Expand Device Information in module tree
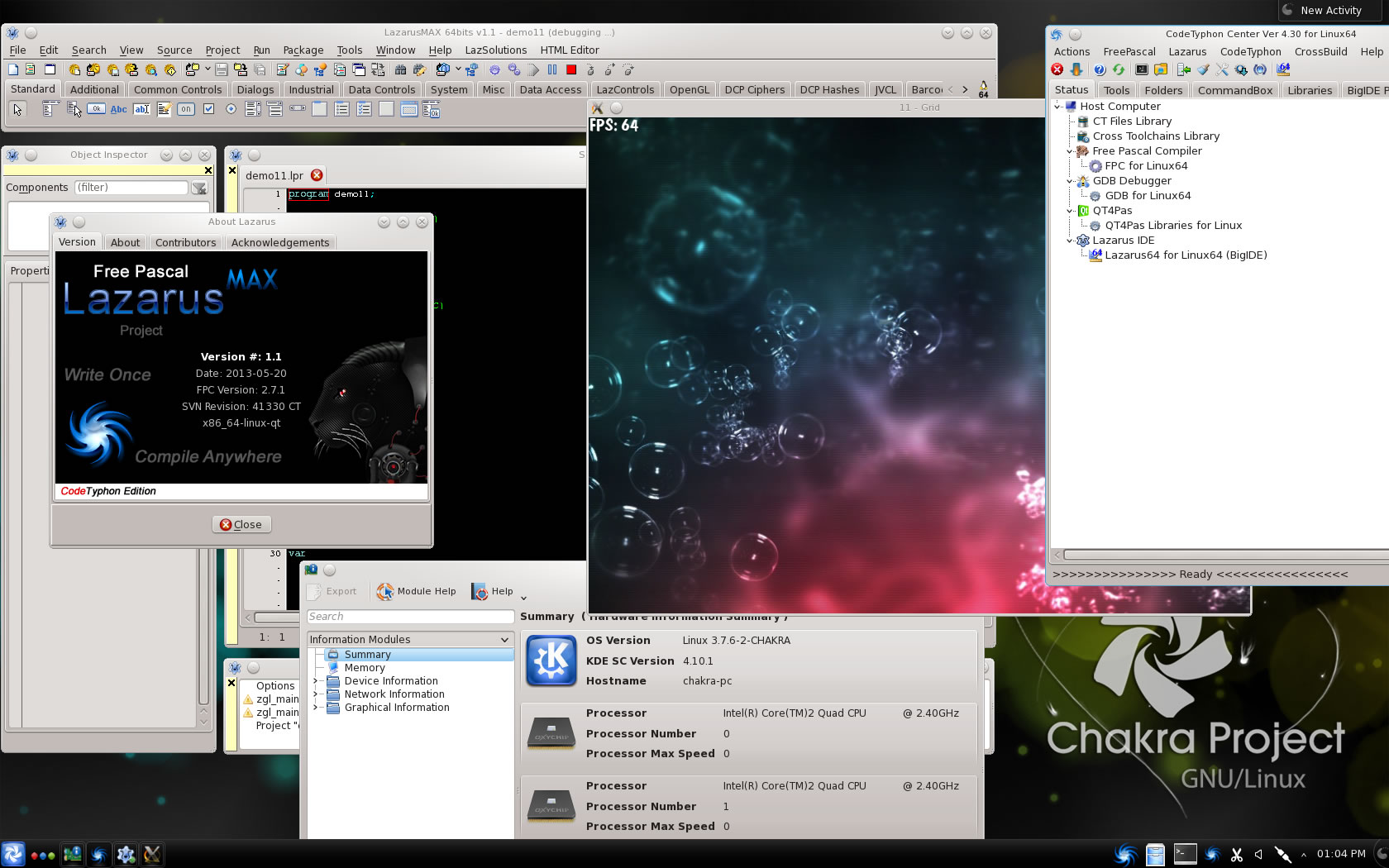This screenshot has height=868, width=1389. click(315, 681)
